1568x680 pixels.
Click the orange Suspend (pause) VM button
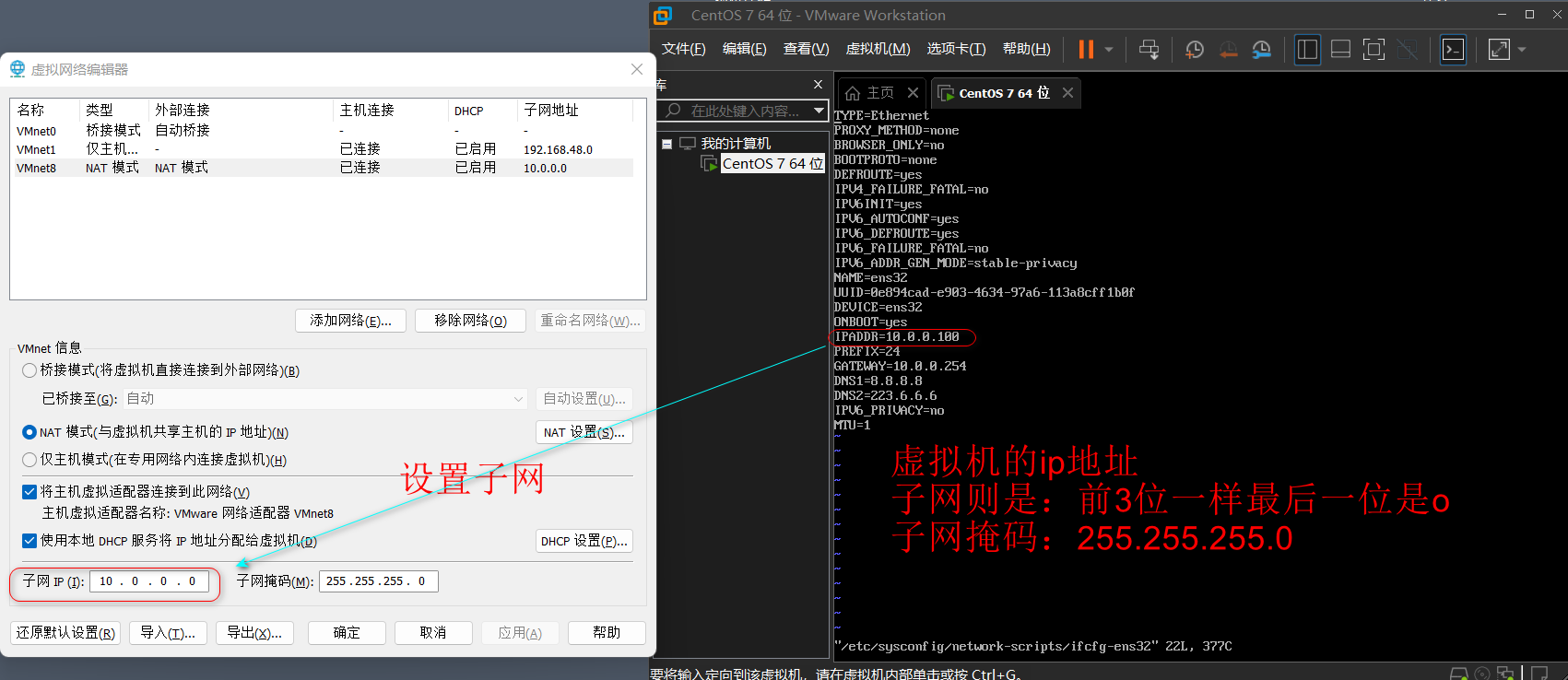click(x=1086, y=49)
